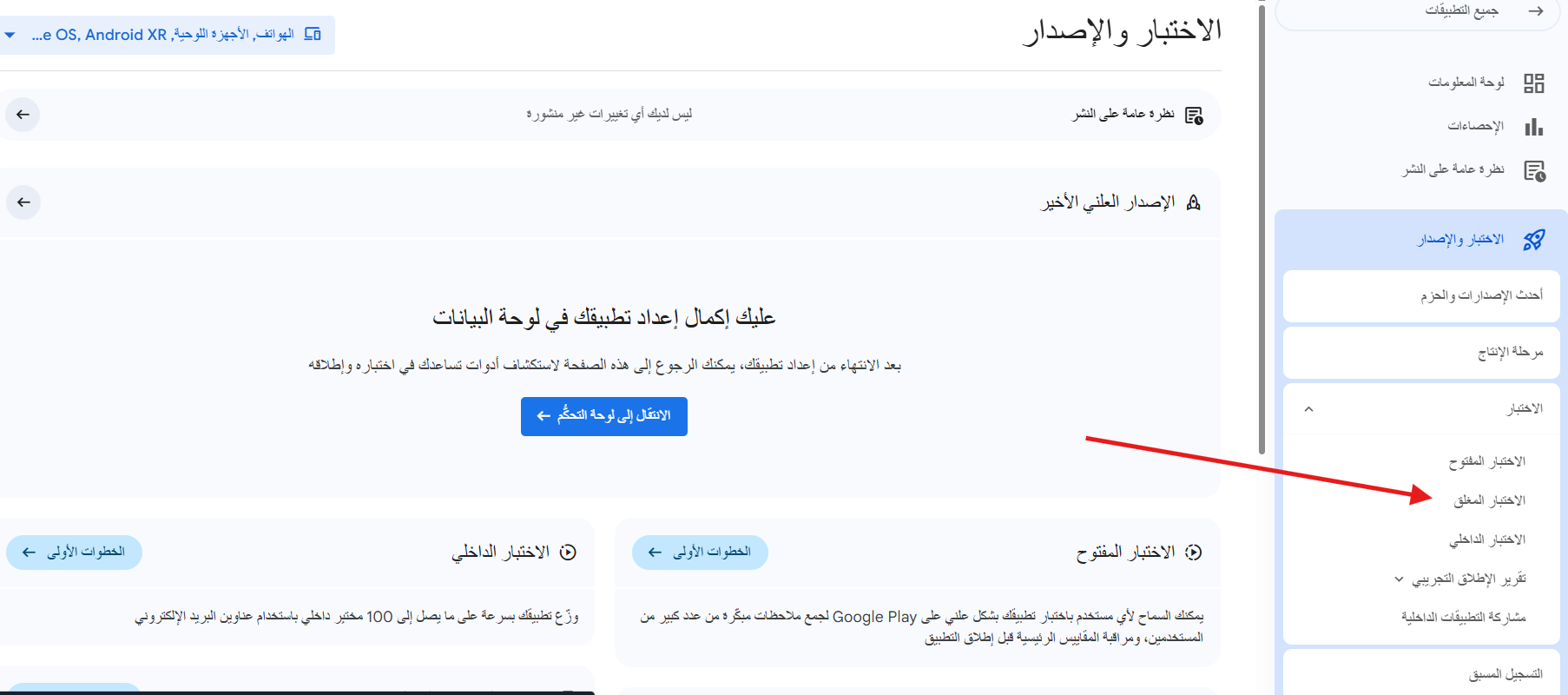Open Closed testing in sidebar
Screen dimensions: 1568x695
(1489, 500)
